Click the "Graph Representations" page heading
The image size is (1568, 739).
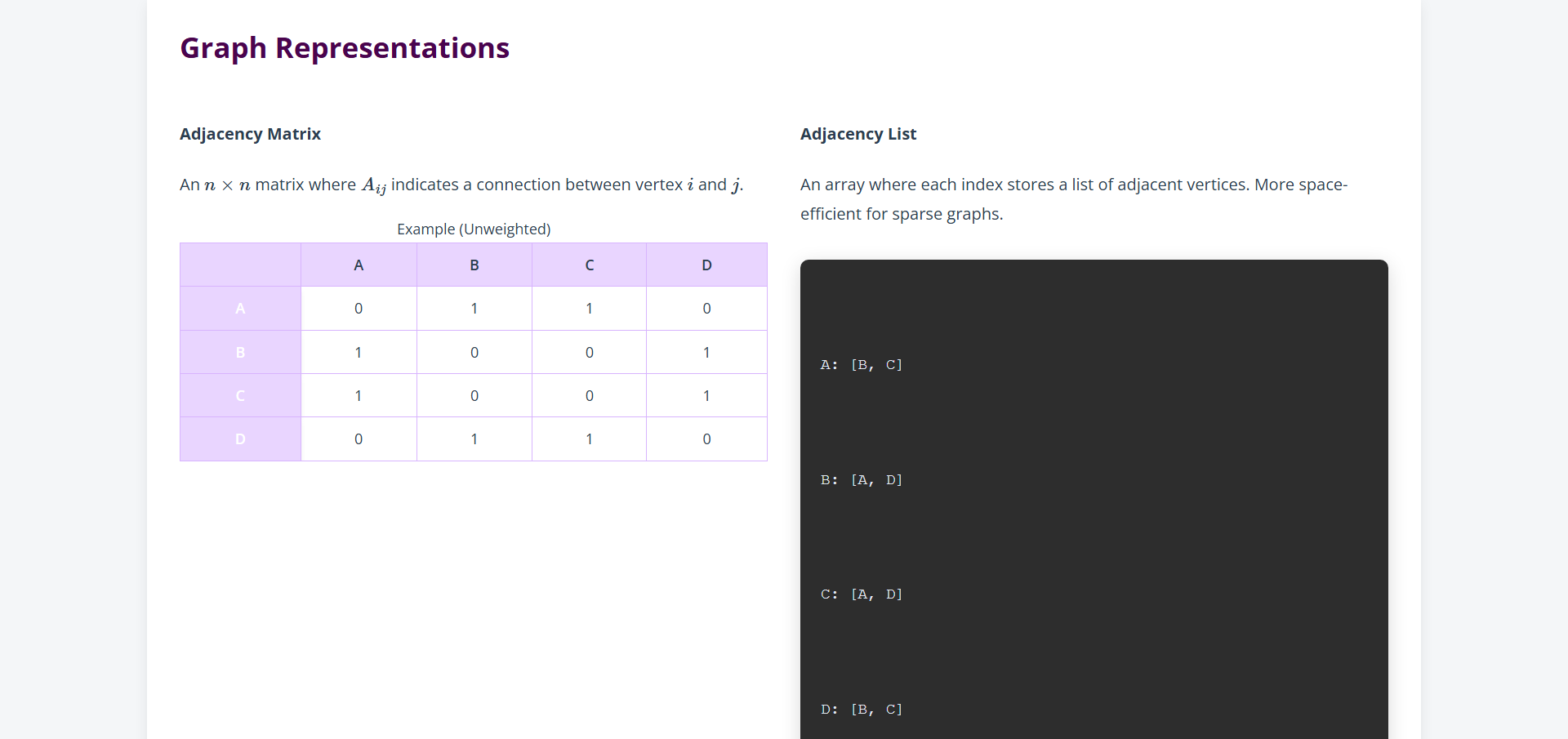(344, 48)
